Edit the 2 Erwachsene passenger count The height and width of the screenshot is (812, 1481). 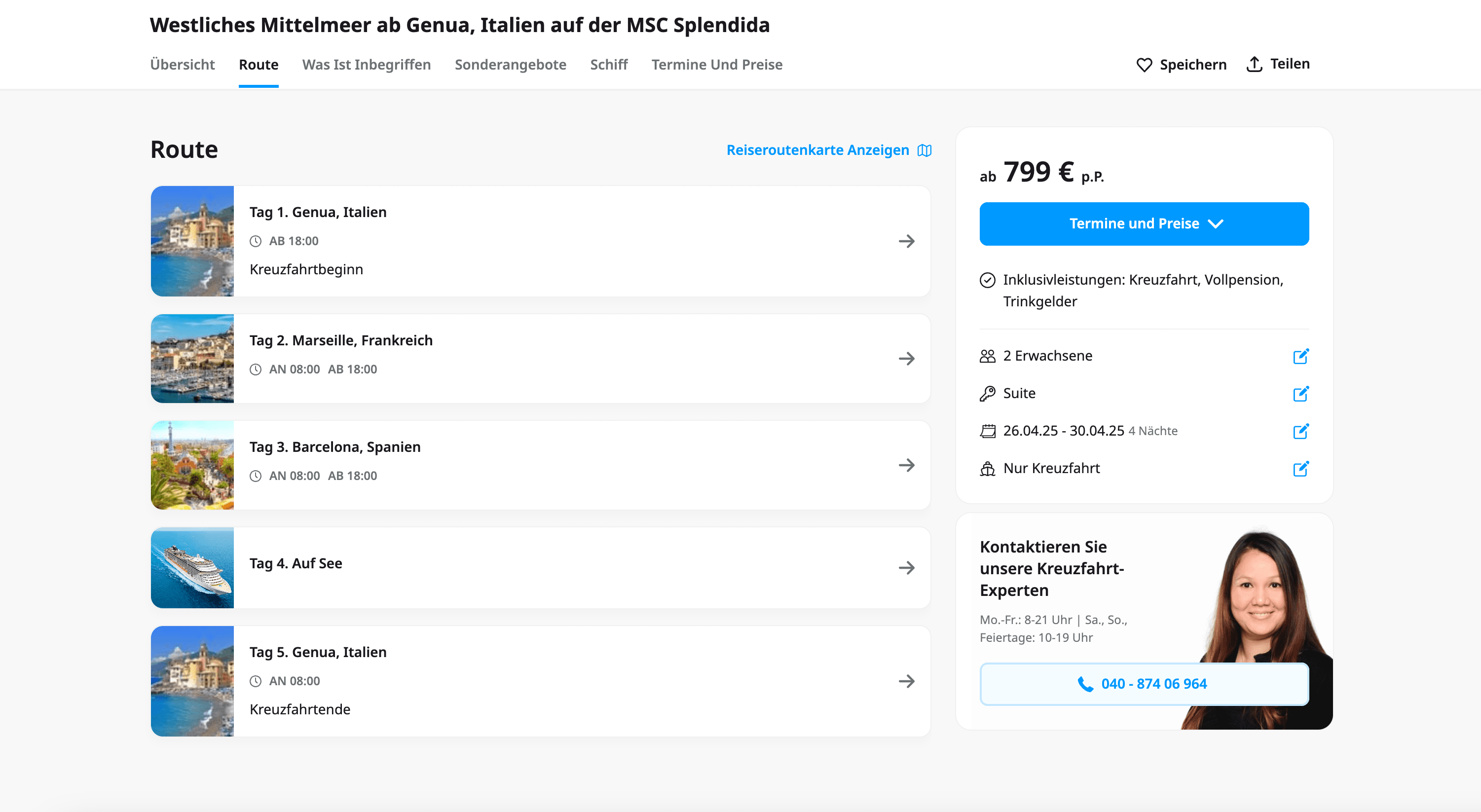[1300, 357]
